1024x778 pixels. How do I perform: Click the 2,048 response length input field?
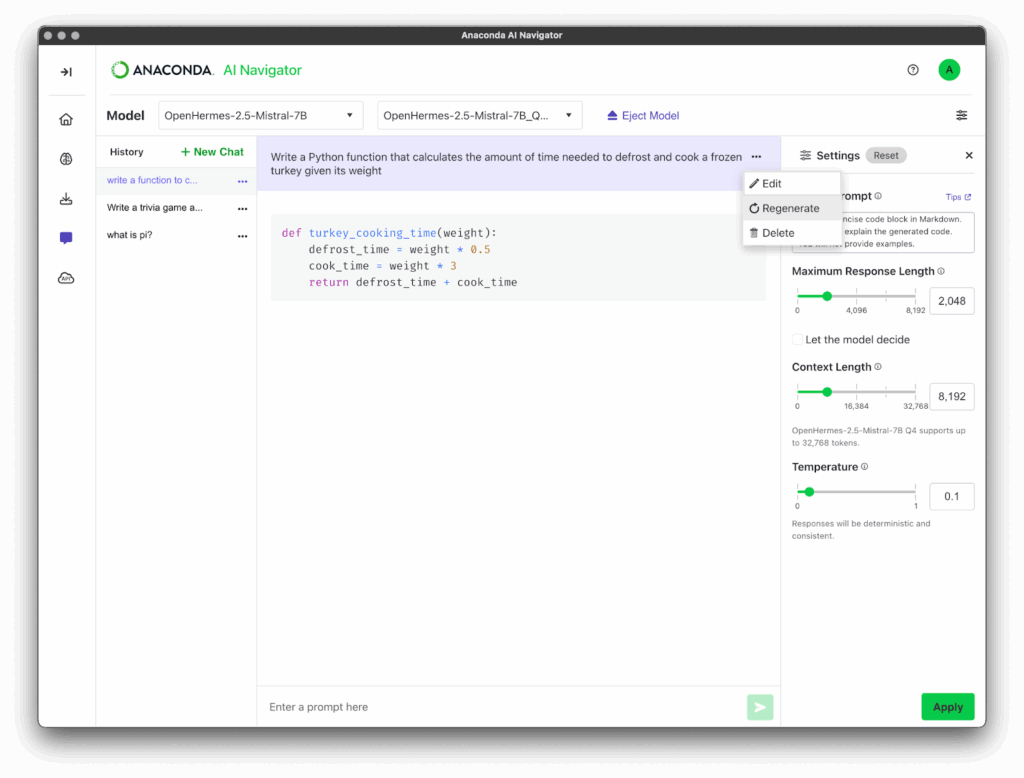click(952, 301)
